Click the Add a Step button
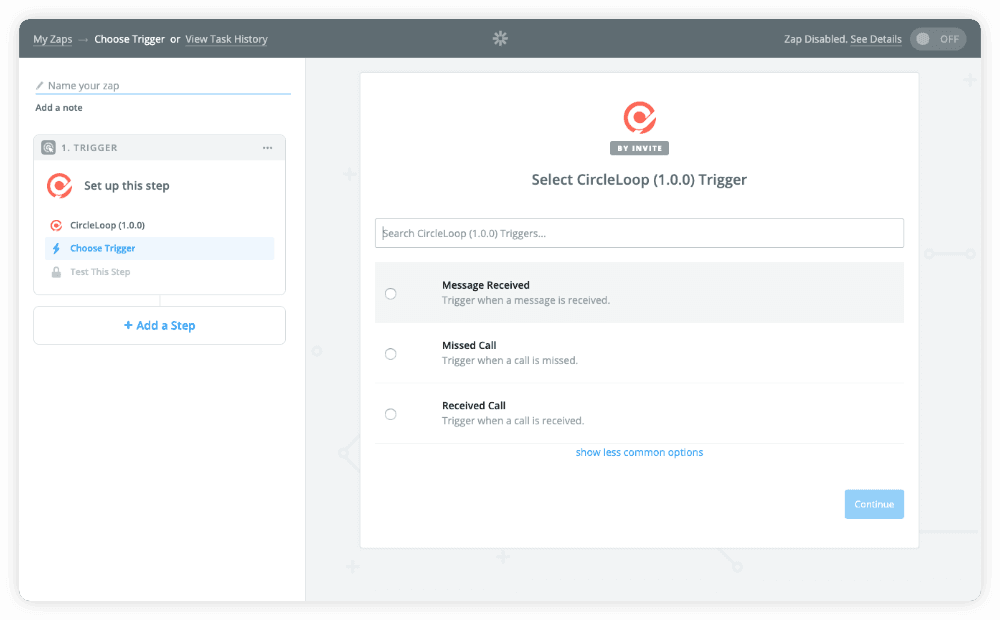This screenshot has width=1000, height=620. pos(159,325)
